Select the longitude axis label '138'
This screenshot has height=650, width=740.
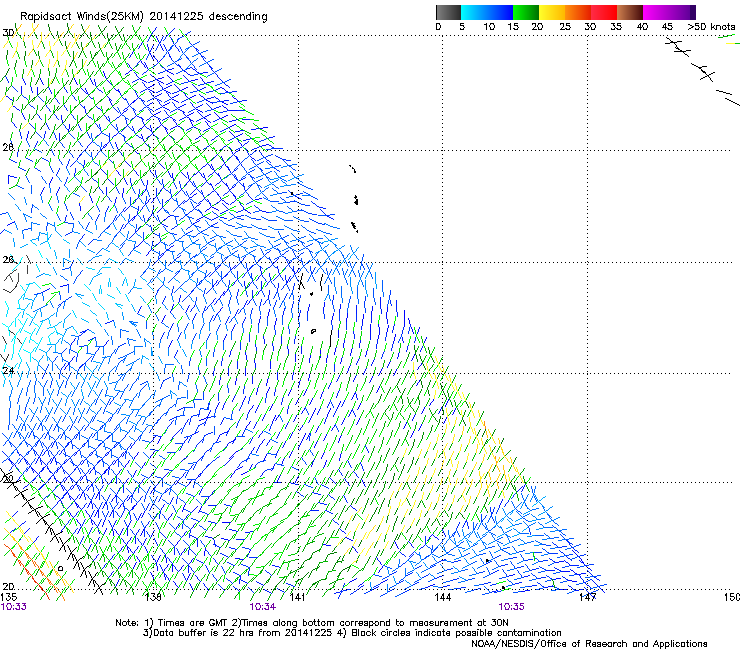coord(153,597)
